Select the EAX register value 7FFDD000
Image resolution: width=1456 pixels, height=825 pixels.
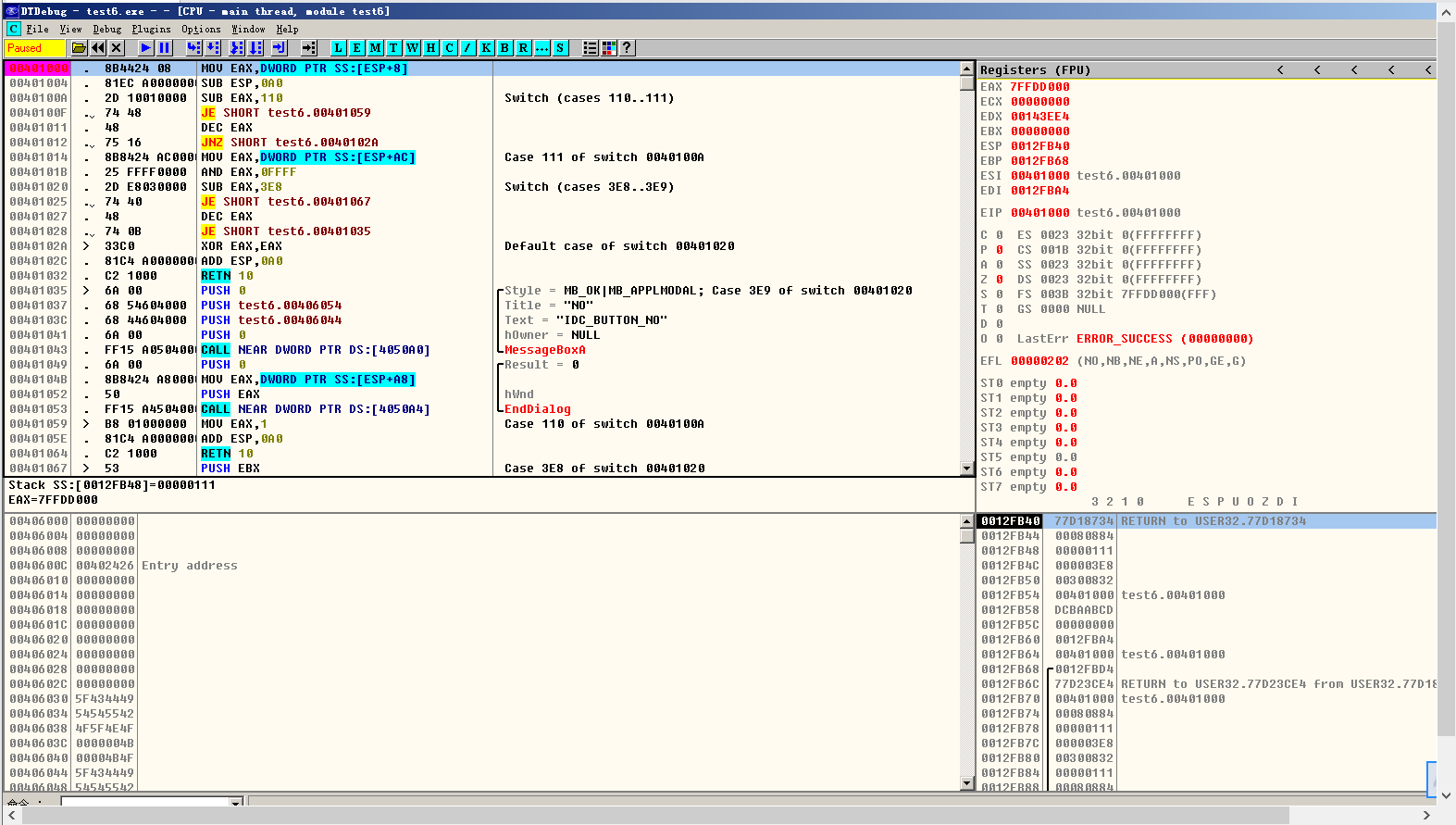click(1040, 87)
